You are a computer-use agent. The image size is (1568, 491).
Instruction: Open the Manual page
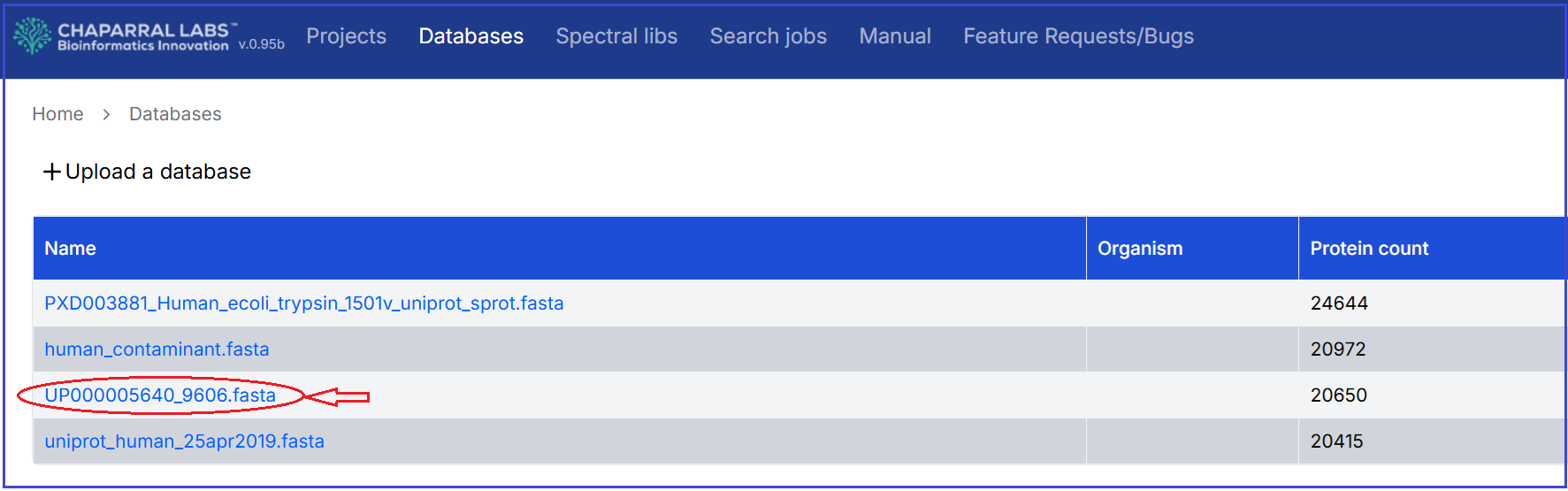click(x=895, y=36)
